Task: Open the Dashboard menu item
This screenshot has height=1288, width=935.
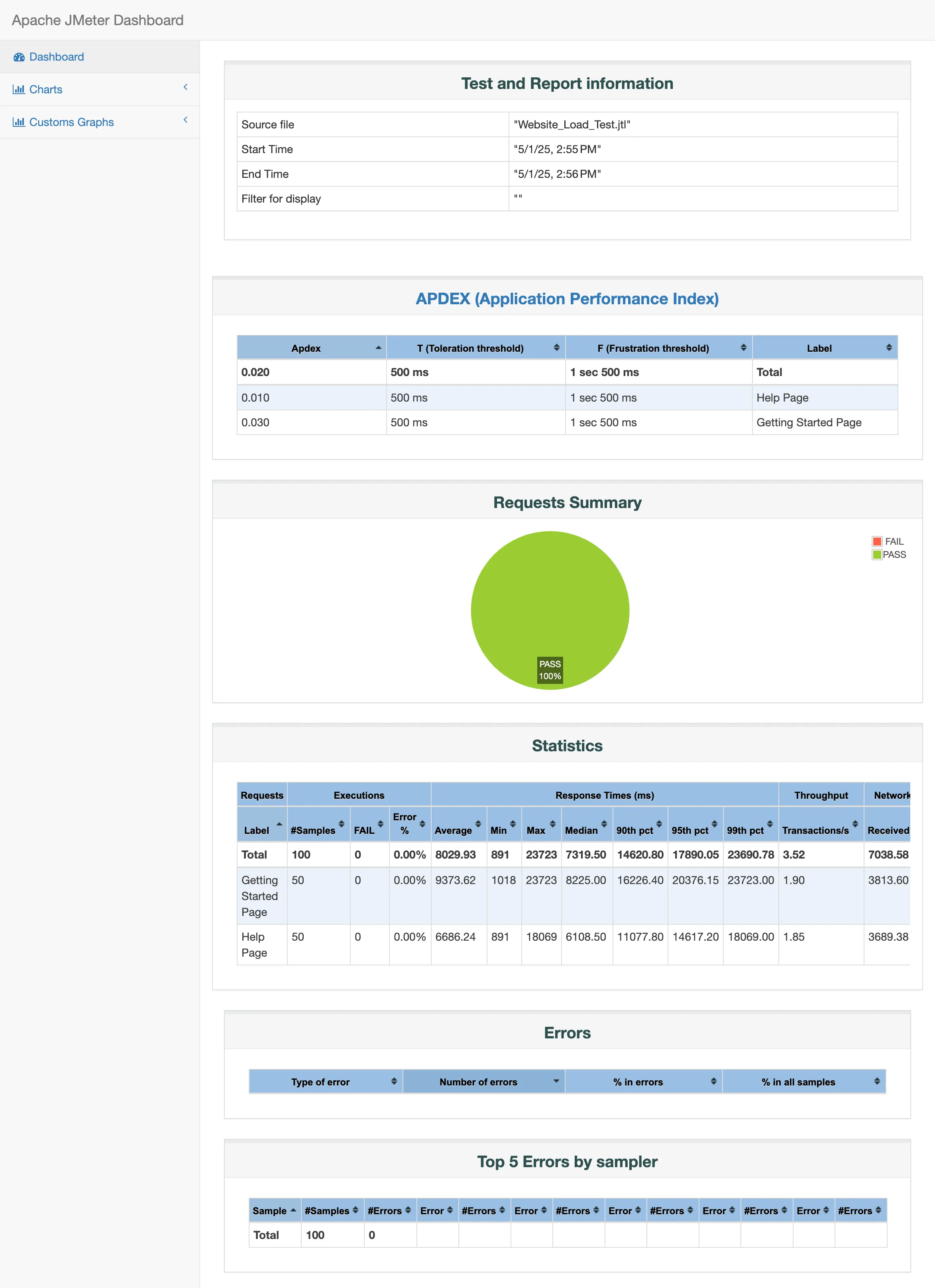Action: (x=56, y=57)
